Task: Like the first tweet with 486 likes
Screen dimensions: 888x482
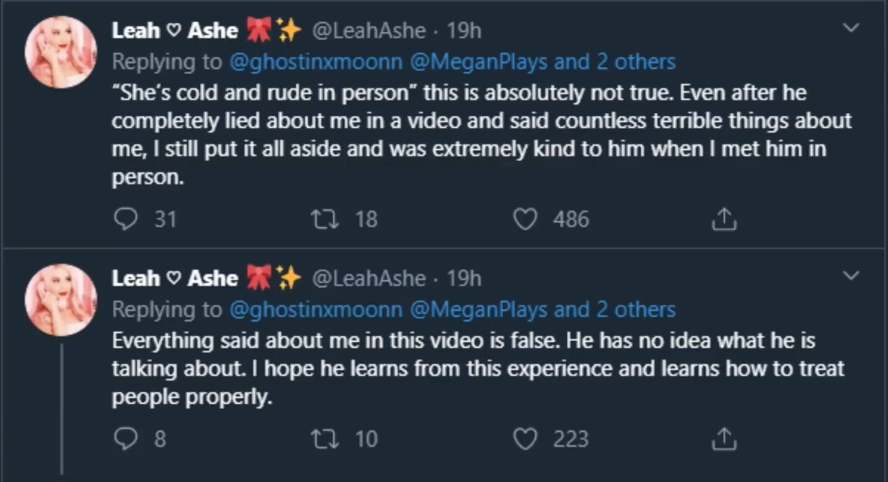Action: coord(526,219)
